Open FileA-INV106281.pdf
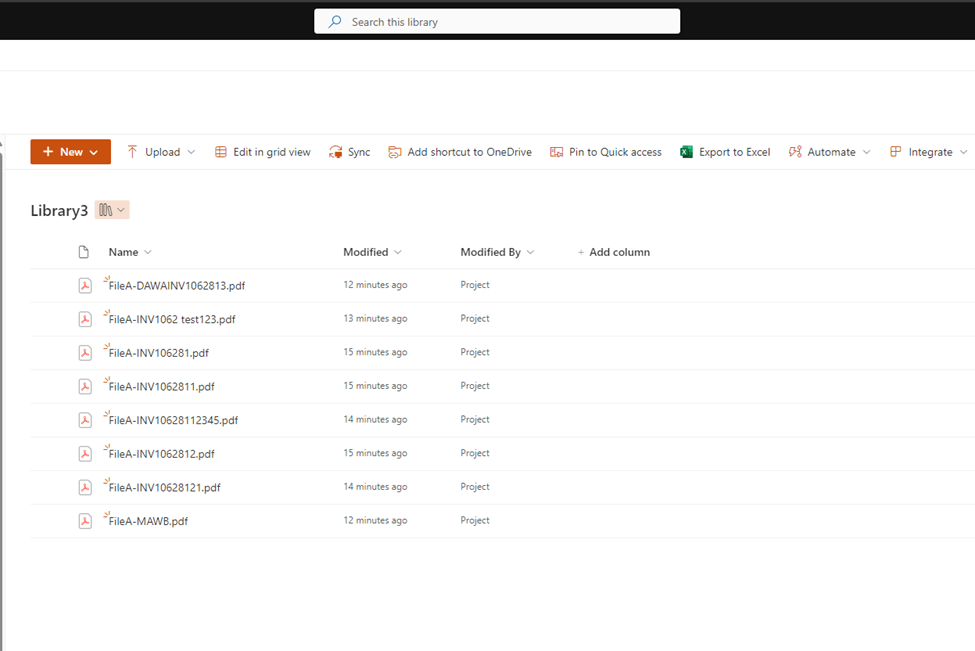Image resolution: width=975 pixels, height=651 pixels. tap(159, 353)
